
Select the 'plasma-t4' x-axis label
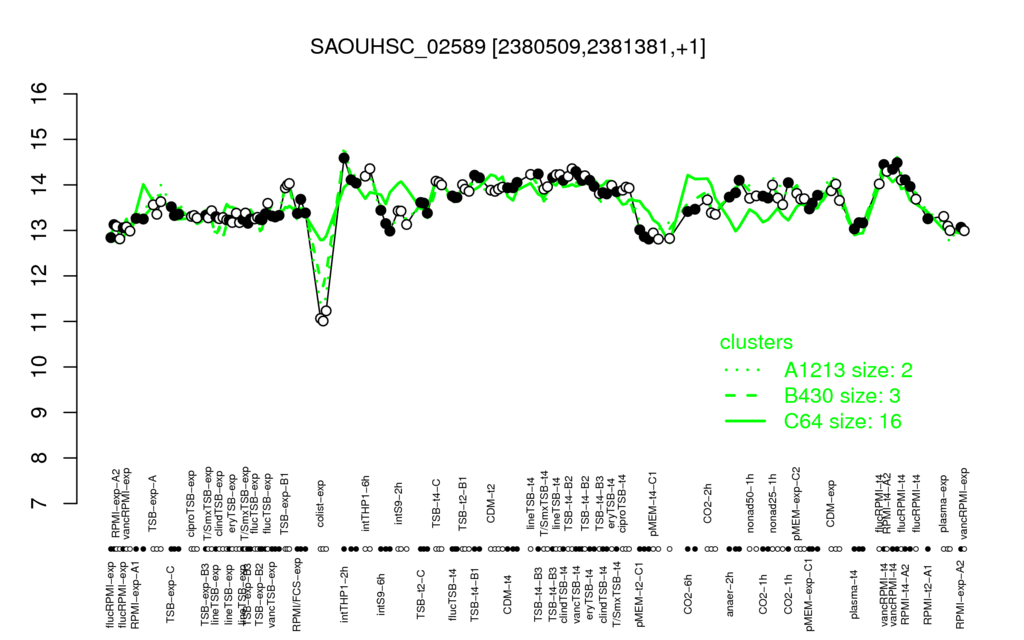point(854,594)
